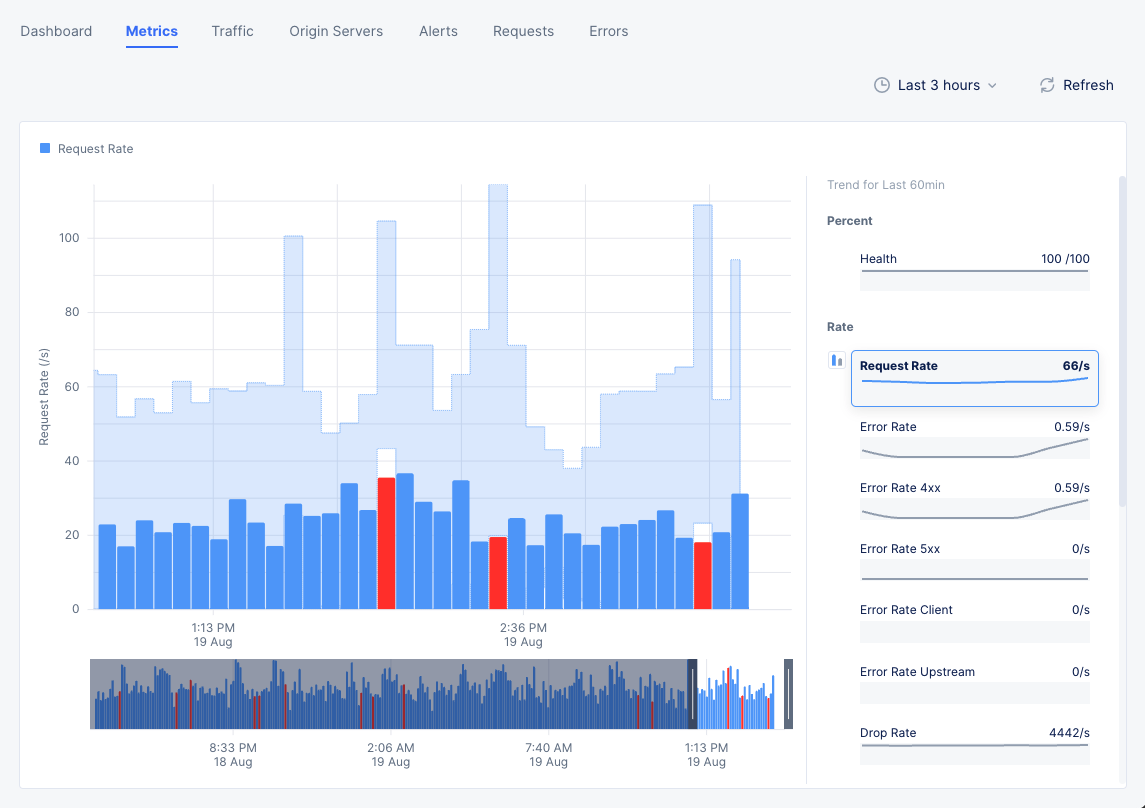Click the clock icon in the time range selector
Image resolution: width=1145 pixels, height=808 pixels.
coord(881,85)
